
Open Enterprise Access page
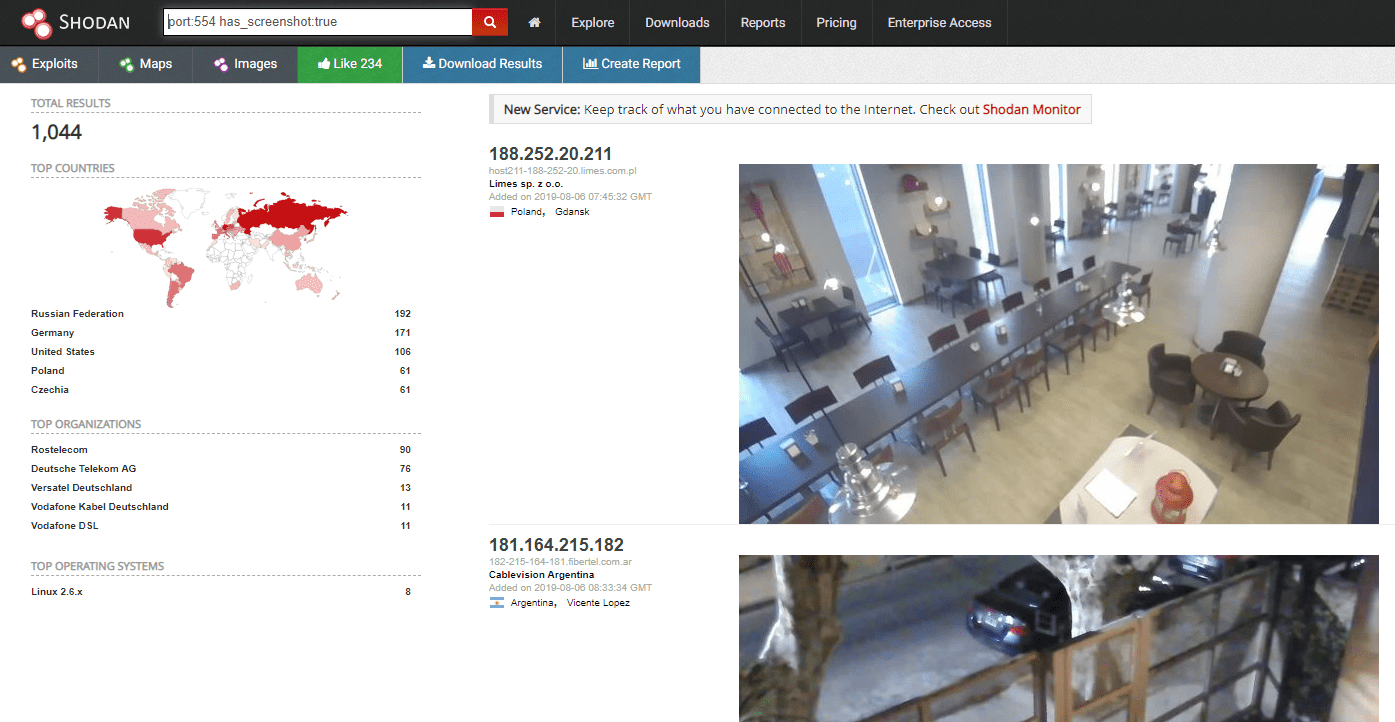click(x=939, y=22)
